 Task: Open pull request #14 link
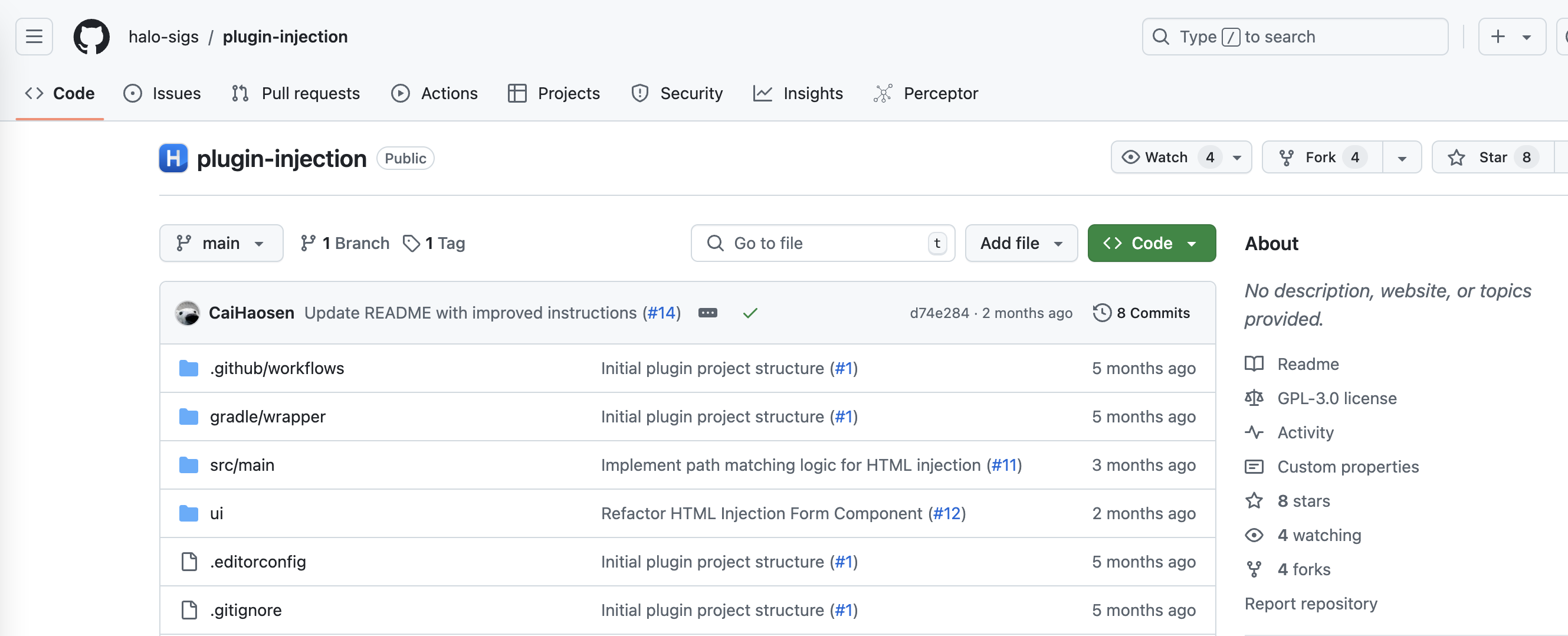[x=662, y=313]
